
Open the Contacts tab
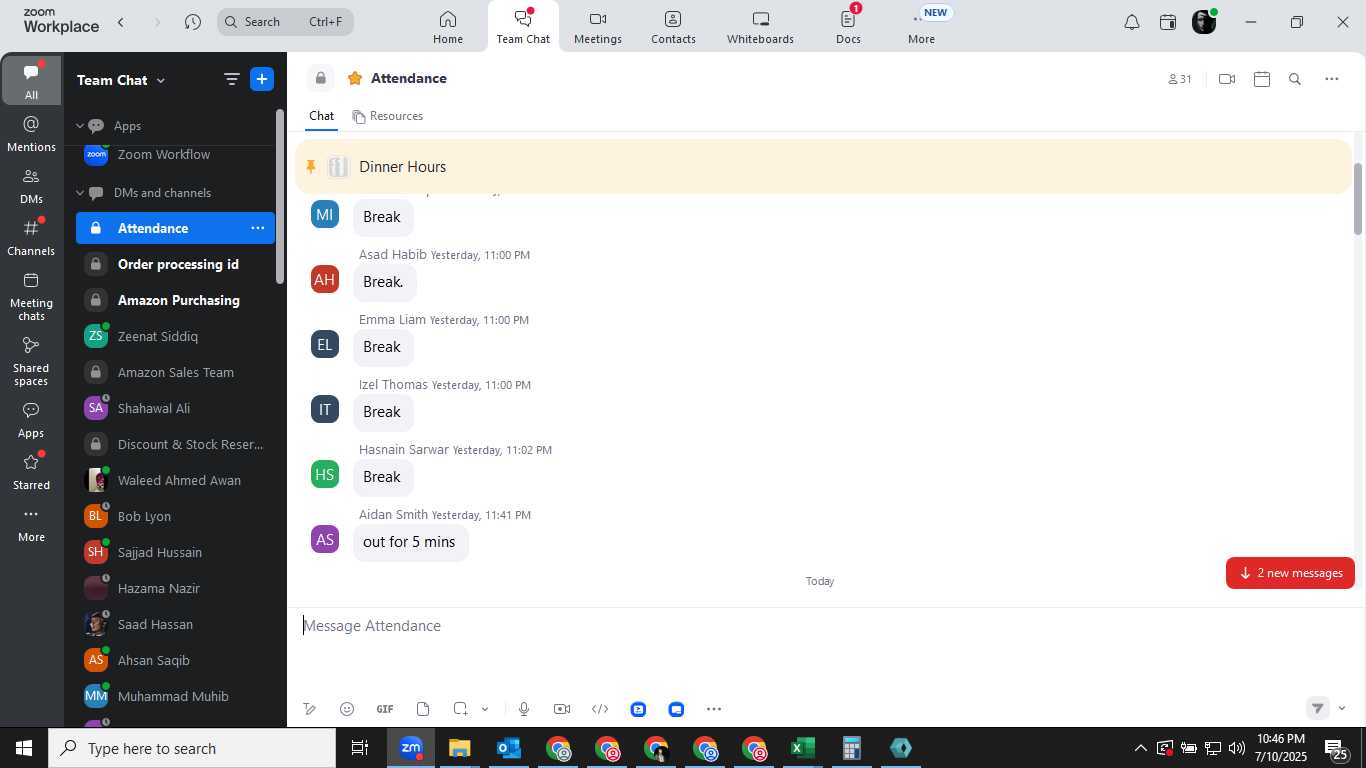[x=673, y=27]
